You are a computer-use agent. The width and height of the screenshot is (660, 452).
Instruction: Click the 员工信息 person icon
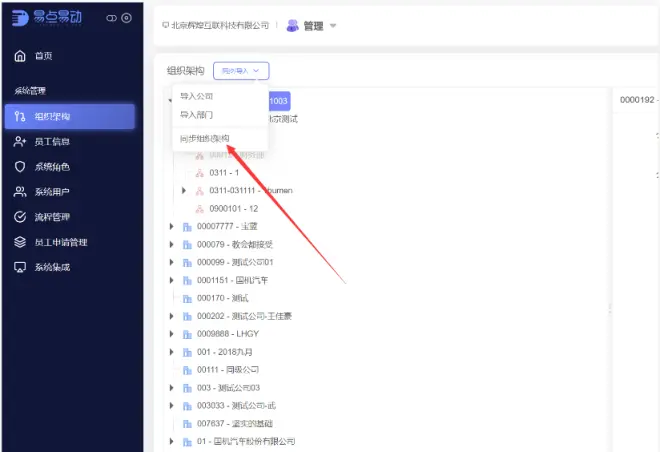[19, 142]
